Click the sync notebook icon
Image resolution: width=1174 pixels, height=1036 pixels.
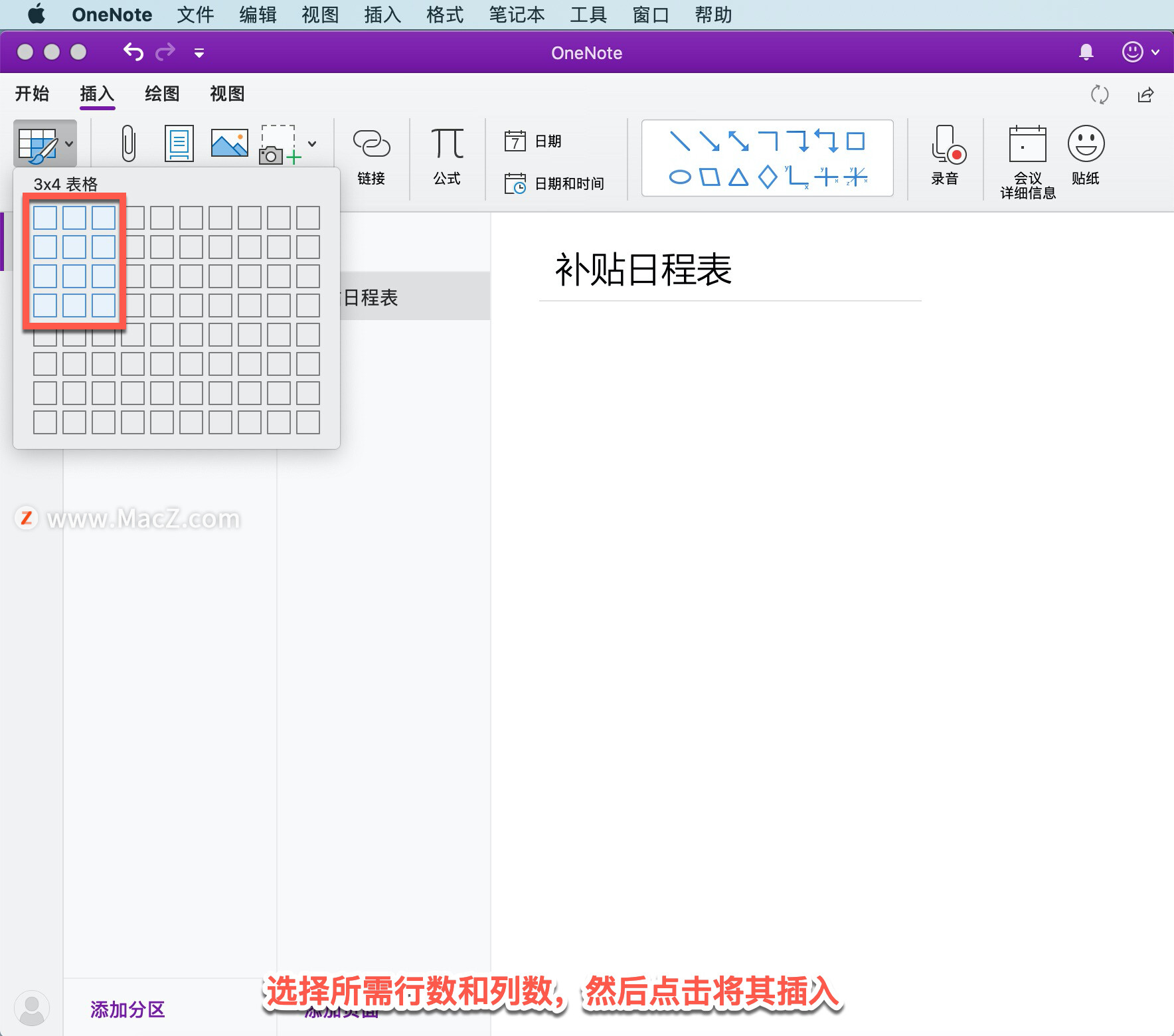[1100, 94]
